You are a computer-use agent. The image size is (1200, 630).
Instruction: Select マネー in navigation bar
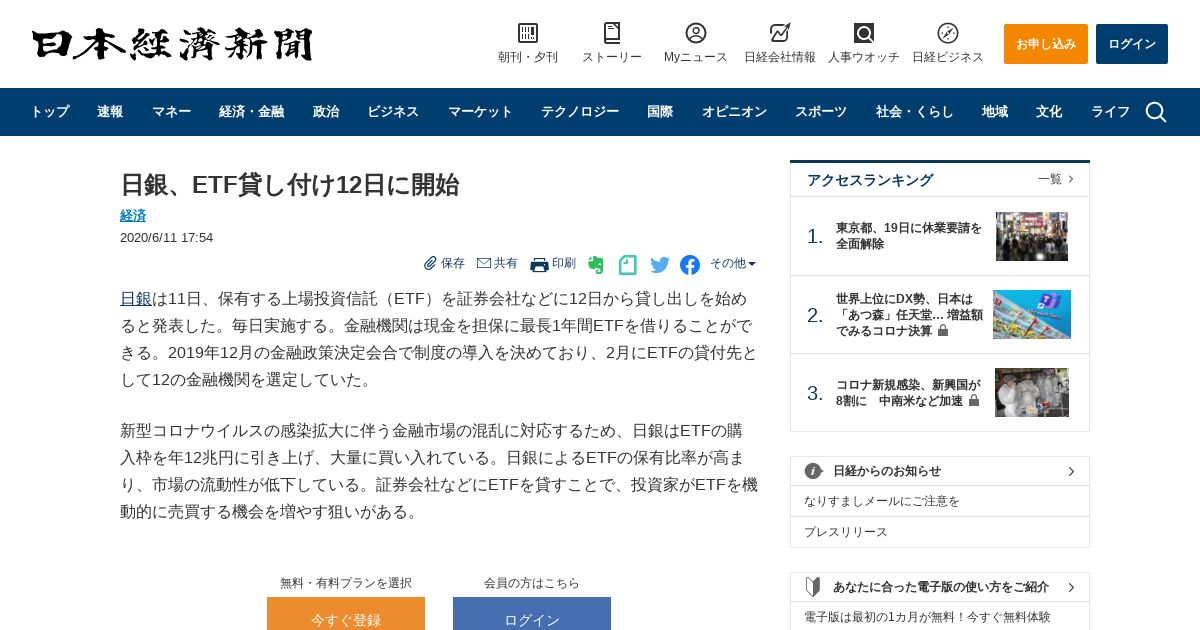(171, 112)
